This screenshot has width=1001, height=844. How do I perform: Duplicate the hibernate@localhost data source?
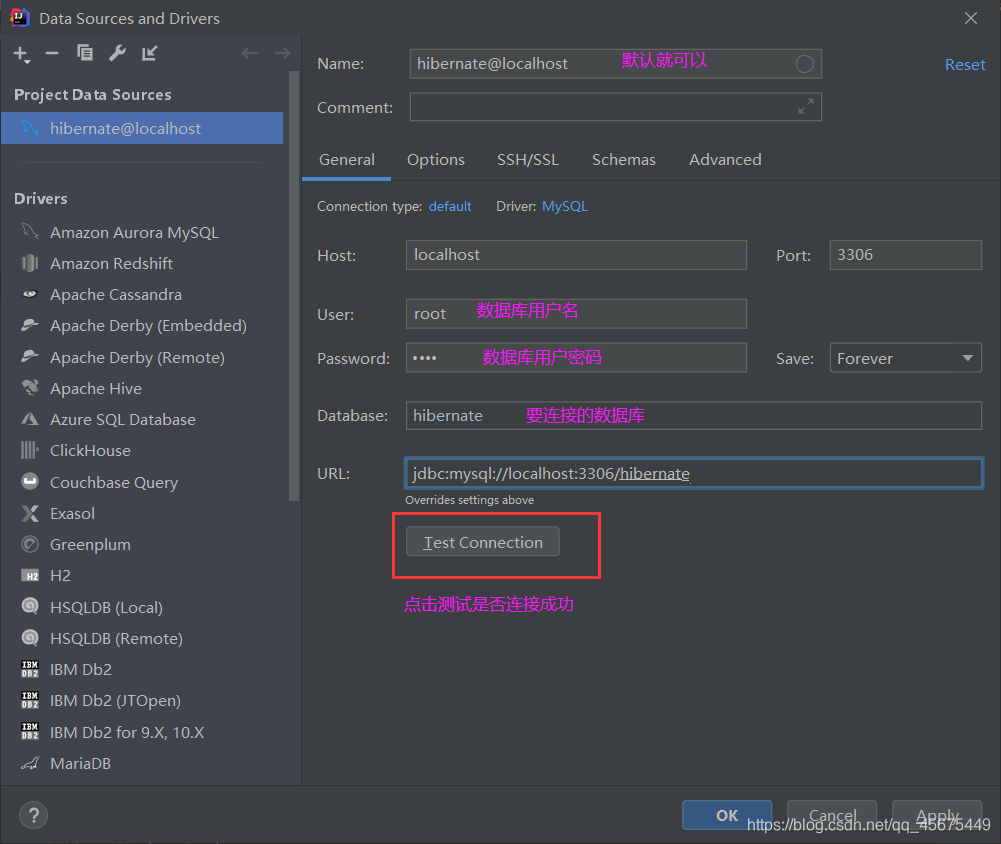84,52
